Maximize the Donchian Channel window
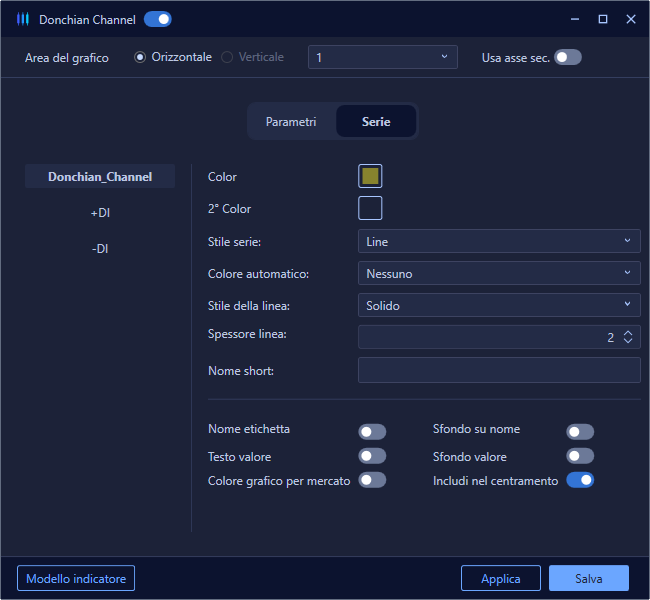Screen dimensions: 650x600 click(603, 19)
